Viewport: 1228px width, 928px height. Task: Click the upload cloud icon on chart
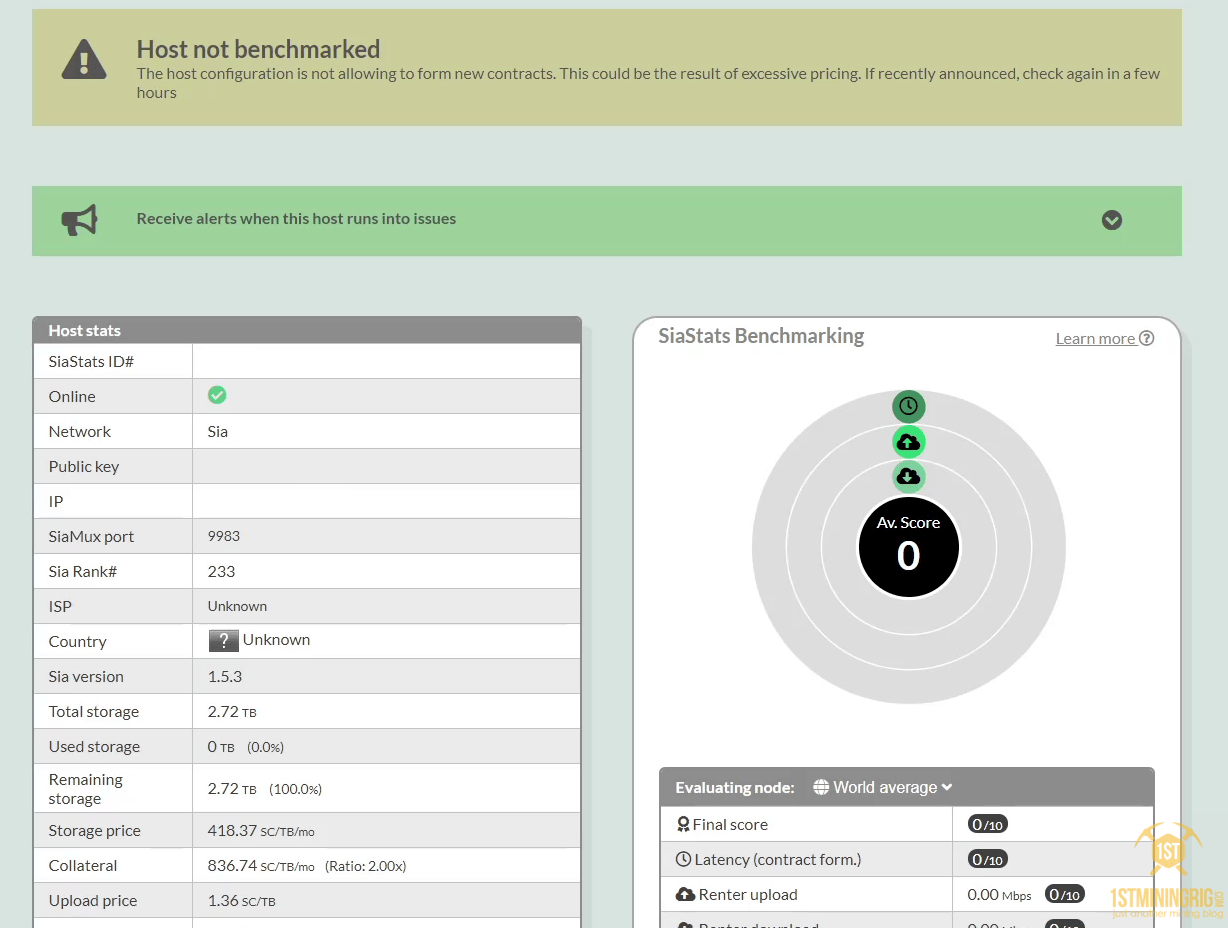tap(908, 441)
